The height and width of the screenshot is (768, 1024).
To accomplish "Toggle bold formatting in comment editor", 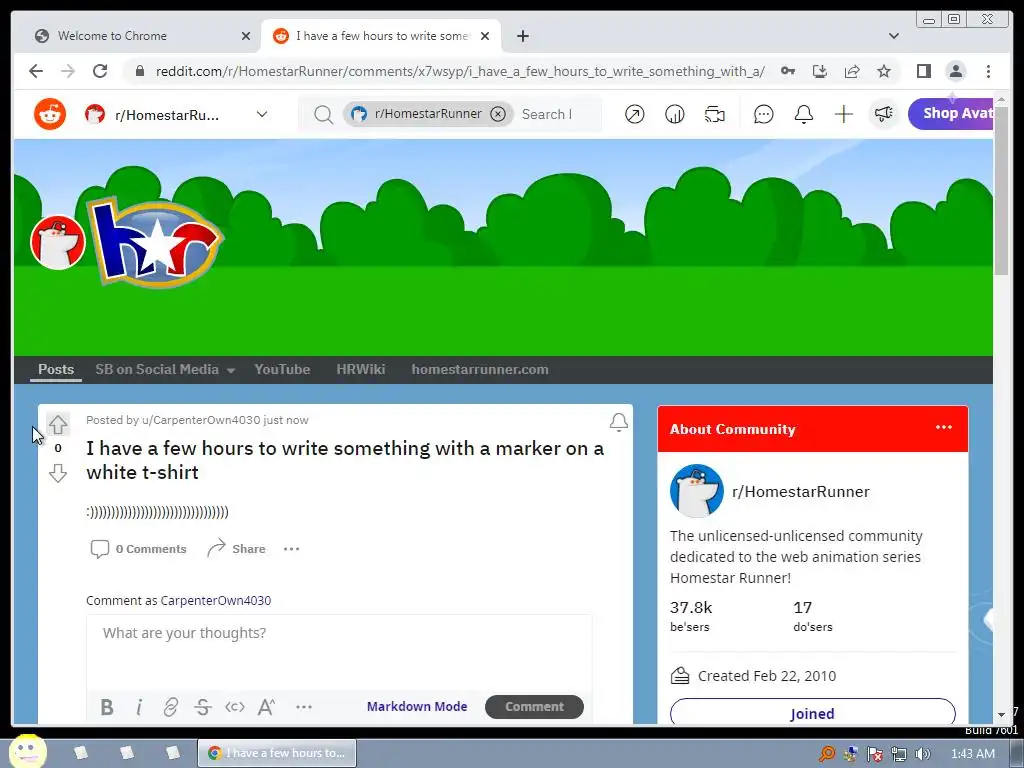I will pyautogui.click(x=107, y=707).
